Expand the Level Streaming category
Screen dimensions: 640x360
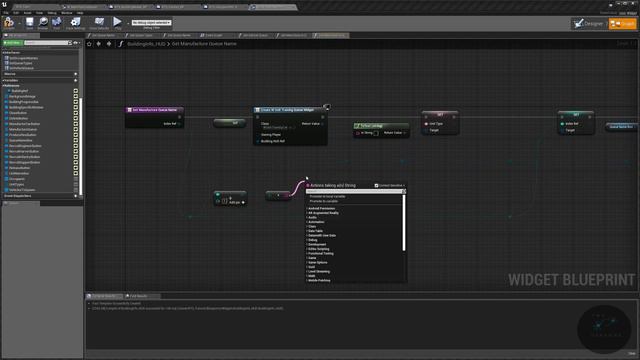[318, 271]
